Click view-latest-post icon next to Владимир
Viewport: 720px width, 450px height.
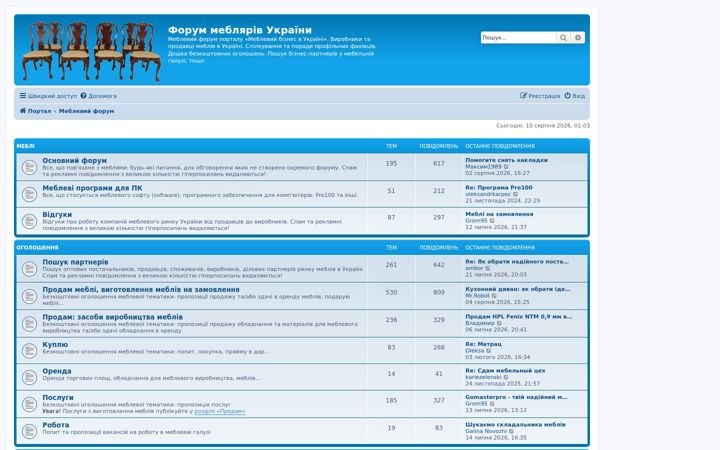click(500, 323)
